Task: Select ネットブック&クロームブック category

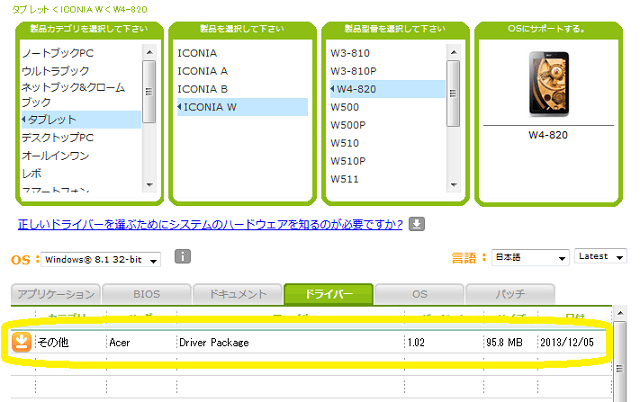Action: pyautogui.click(x=73, y=94)
